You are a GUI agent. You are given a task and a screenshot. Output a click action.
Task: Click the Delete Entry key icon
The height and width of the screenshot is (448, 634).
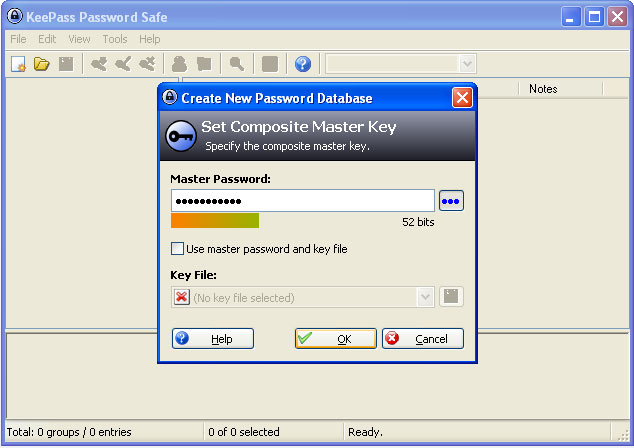147,64
